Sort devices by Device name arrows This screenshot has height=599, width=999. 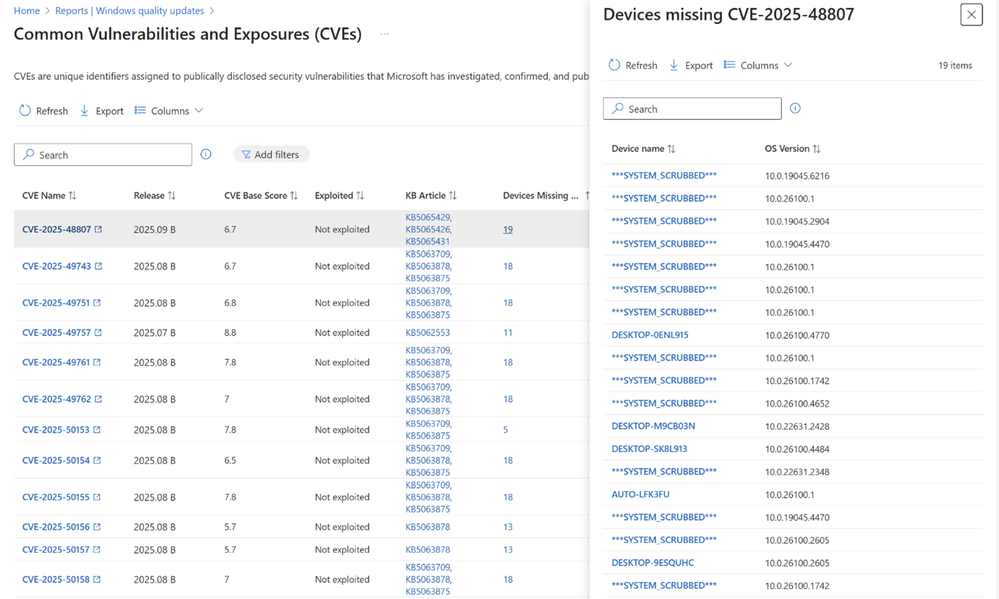coord(671,148)
